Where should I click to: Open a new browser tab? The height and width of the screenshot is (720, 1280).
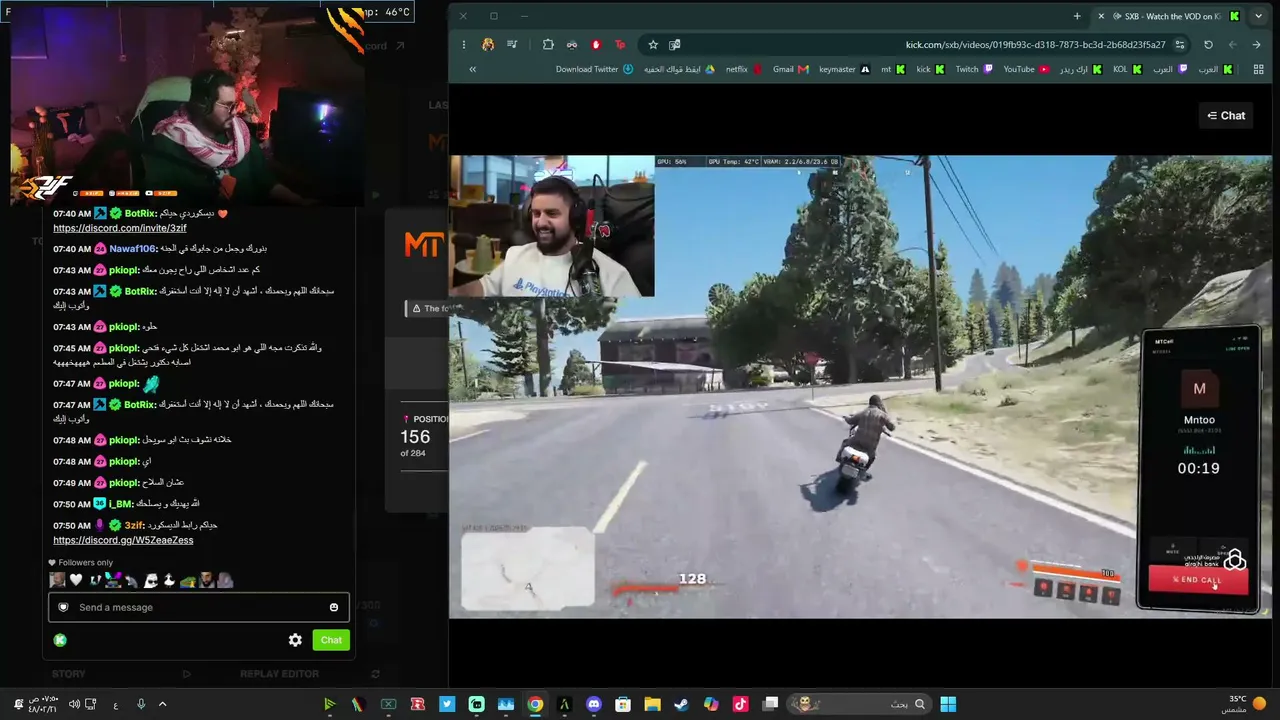click(1077, 16)
